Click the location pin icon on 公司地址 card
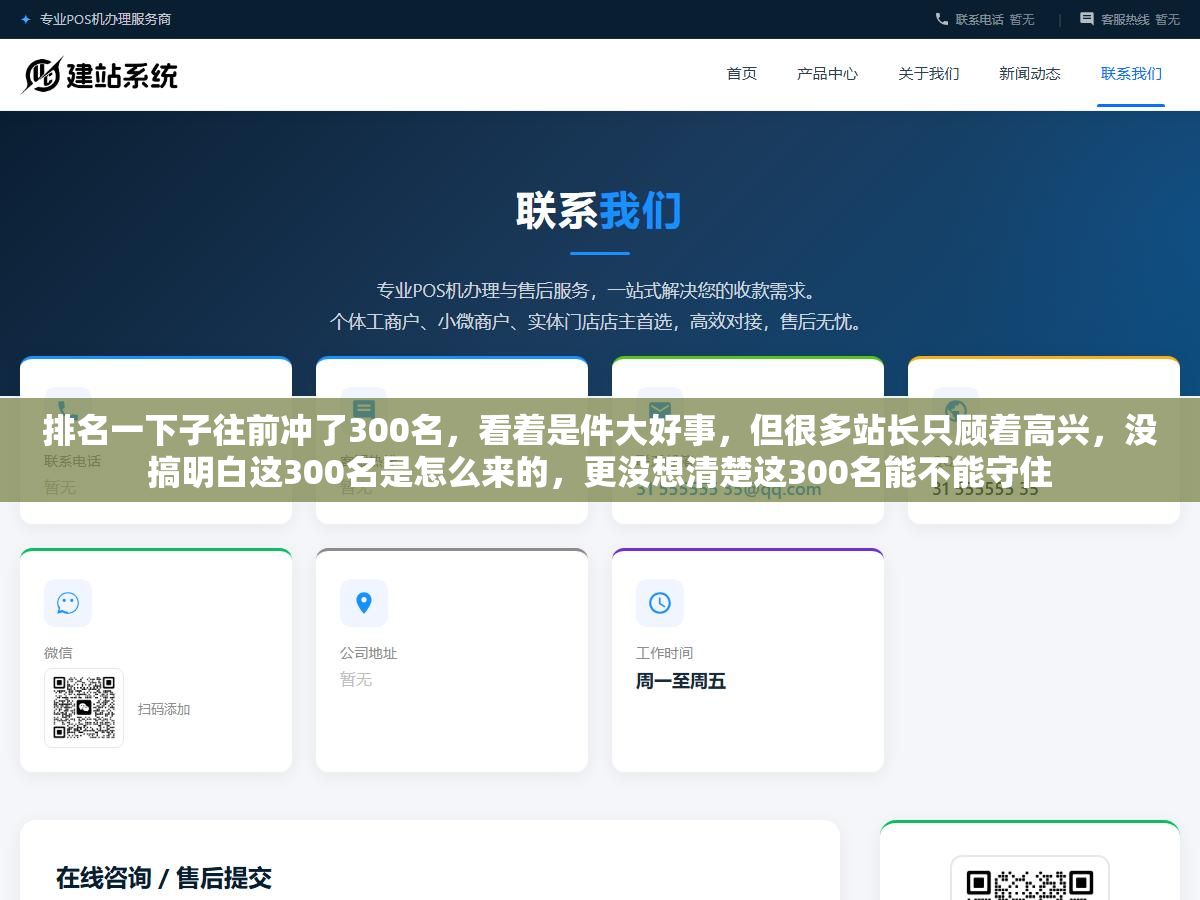The width and height of the screenshot is (1200, 900). pos(364,603)
